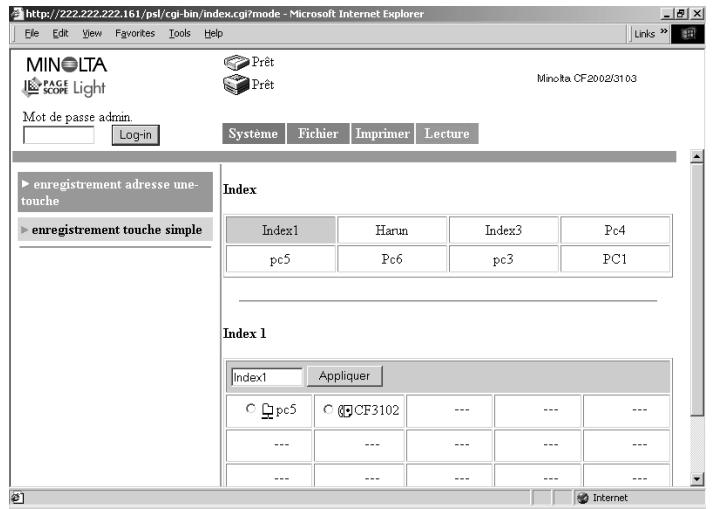This screenshot has height=509, width=712.
Task: Click the status bar page icon
Action: (17, 498)
